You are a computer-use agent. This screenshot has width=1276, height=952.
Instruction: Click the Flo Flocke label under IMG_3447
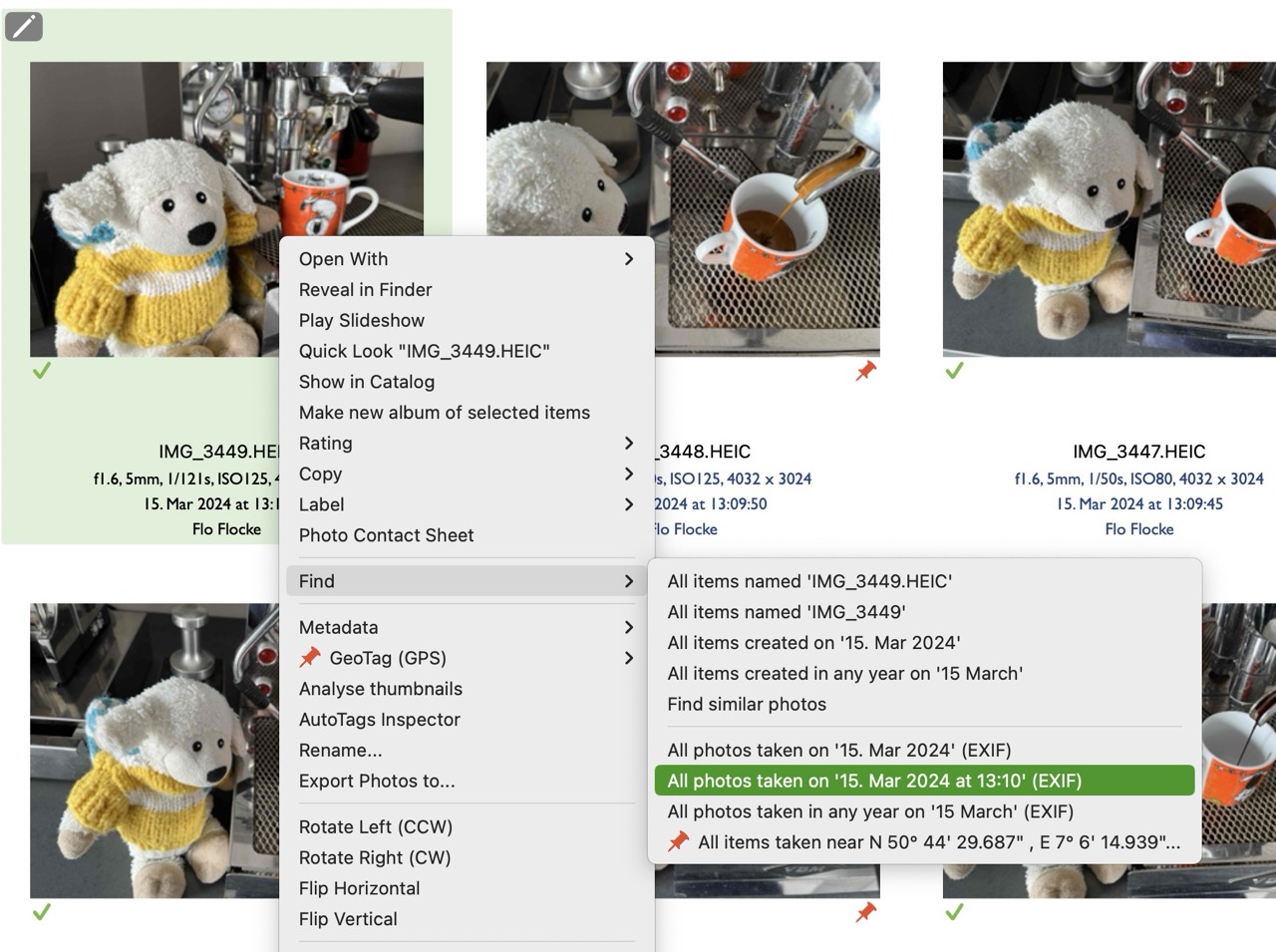1138,528
